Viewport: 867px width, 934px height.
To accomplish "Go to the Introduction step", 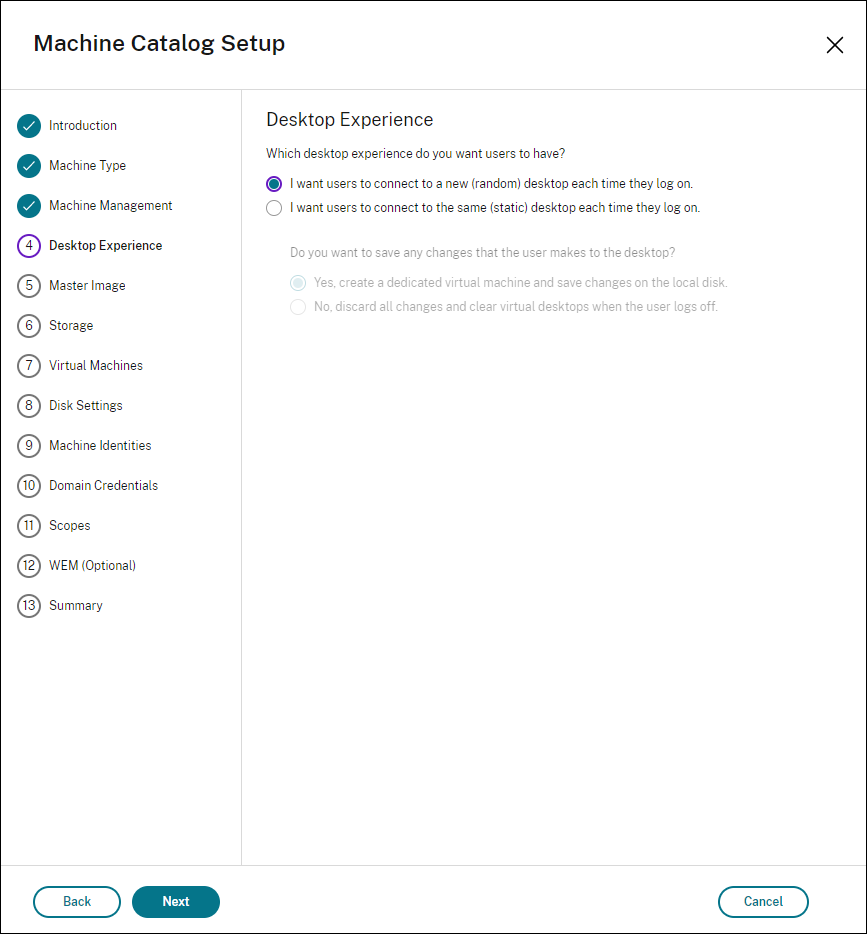I will [83, 126].
